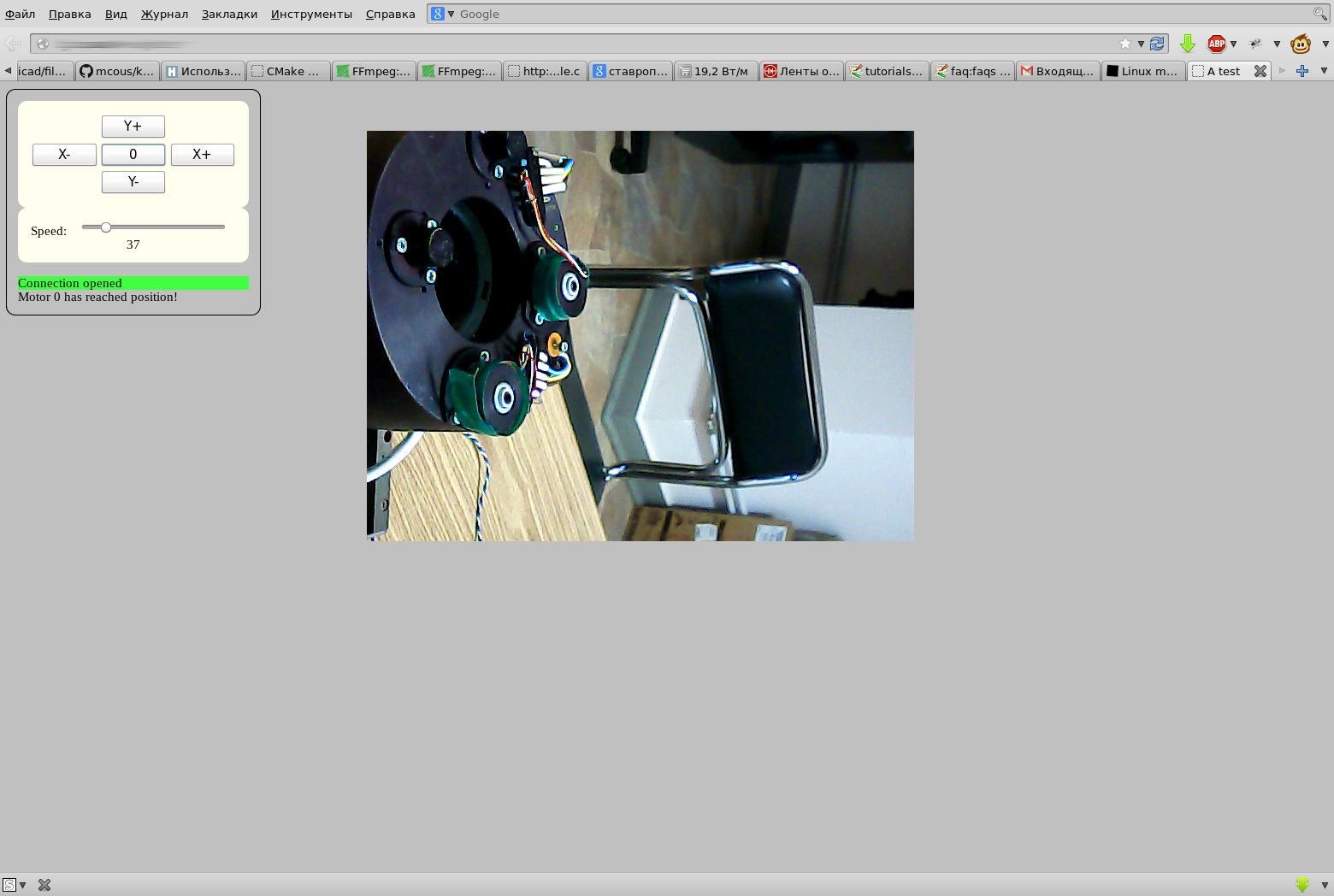This screenshot has width=1334, height=896.
Task: Reload the page with the refresh icon
Action: pos(1157,44)
